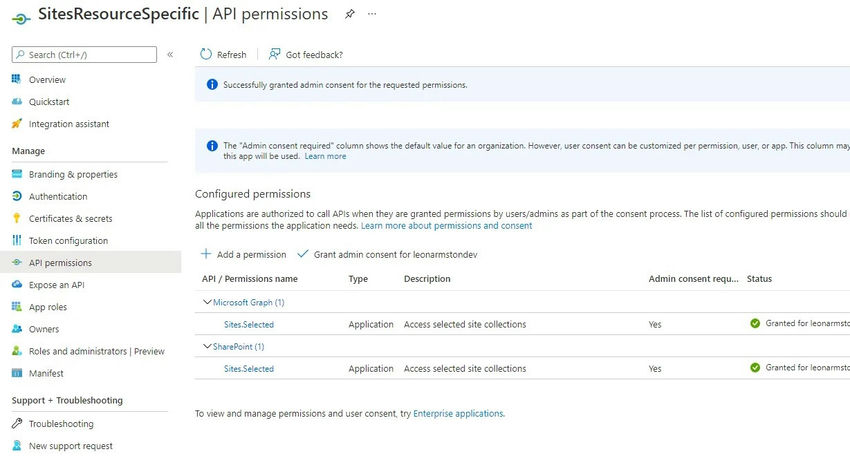Screen dimensions: 850x456
Task: Click the Description column header
Action: pos(427,279)
